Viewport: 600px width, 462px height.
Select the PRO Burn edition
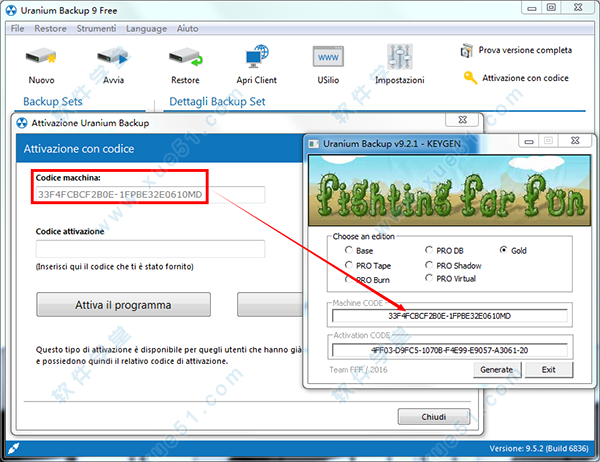coord(349,279)
